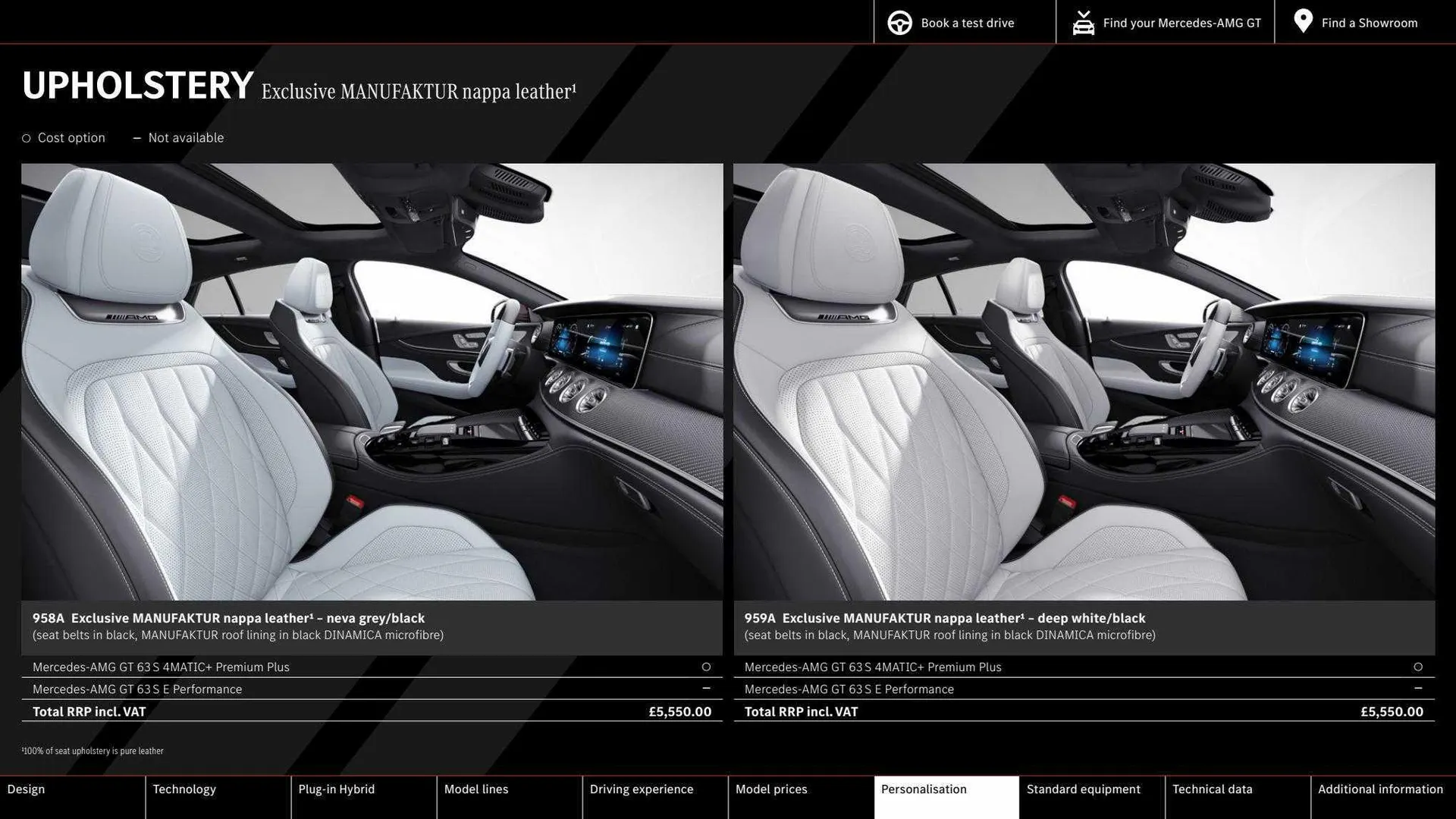The image size is (1456, 819).
Task: Click the steering wheel Book a test drive icon
Action: click(x=899, y=22)
